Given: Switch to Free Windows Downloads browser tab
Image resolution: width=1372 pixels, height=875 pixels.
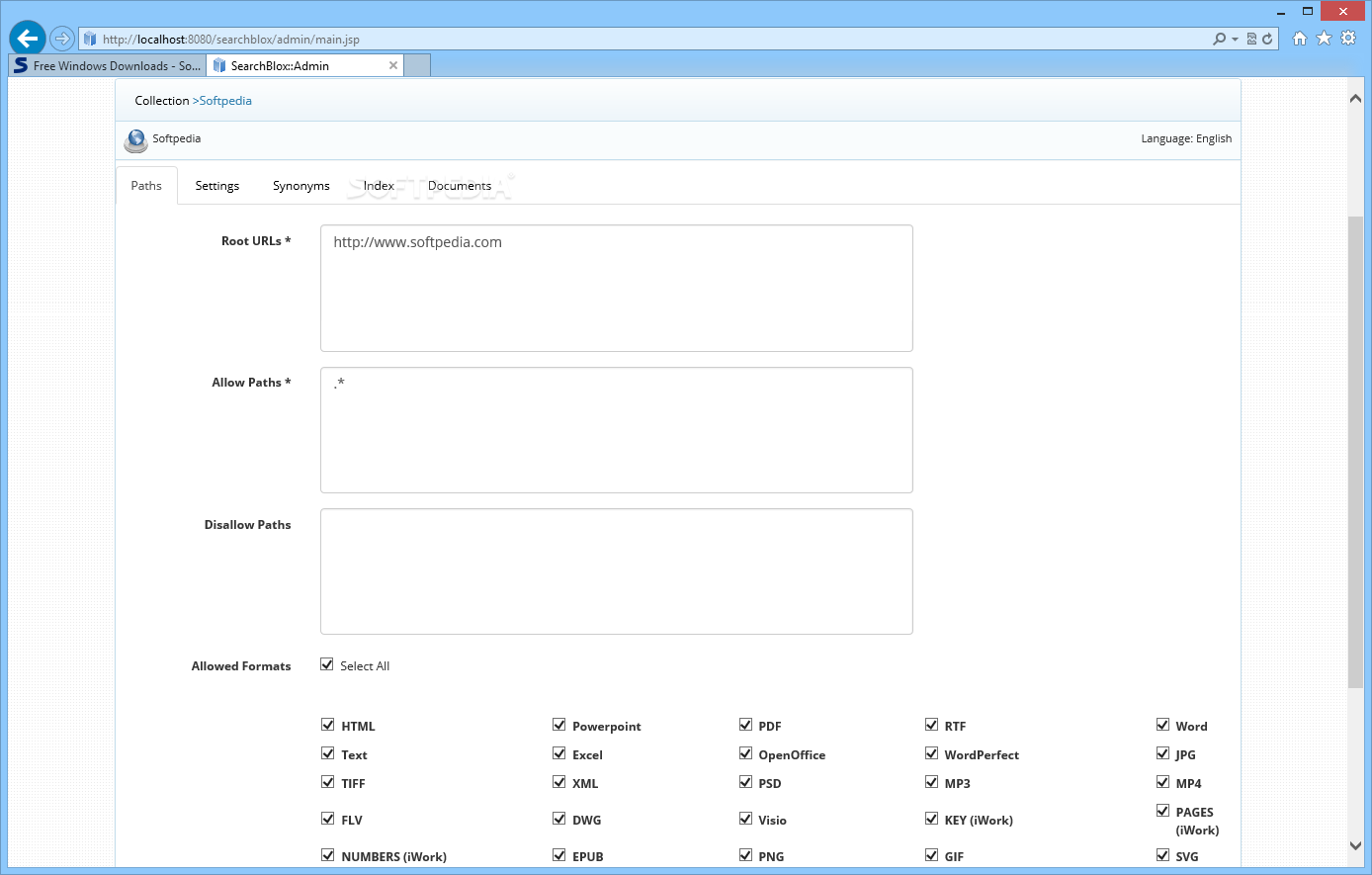Looking at the screenshot, I should coord(107,65).
